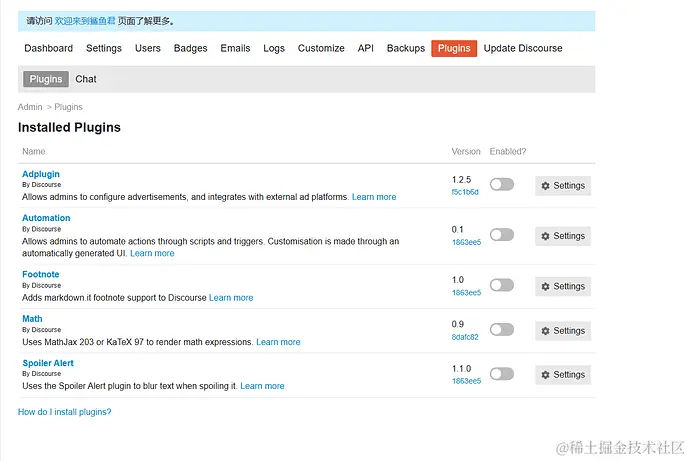The height and width of the screenshot is (461, 690).
Task: Select the highlighted Plugins top tab
Action: tap(454, 48)
